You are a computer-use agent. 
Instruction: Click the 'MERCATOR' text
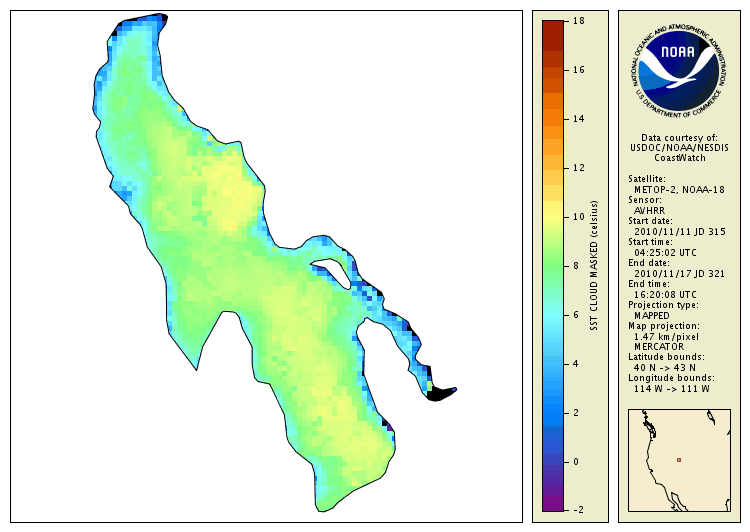click(x=659, y=346)
